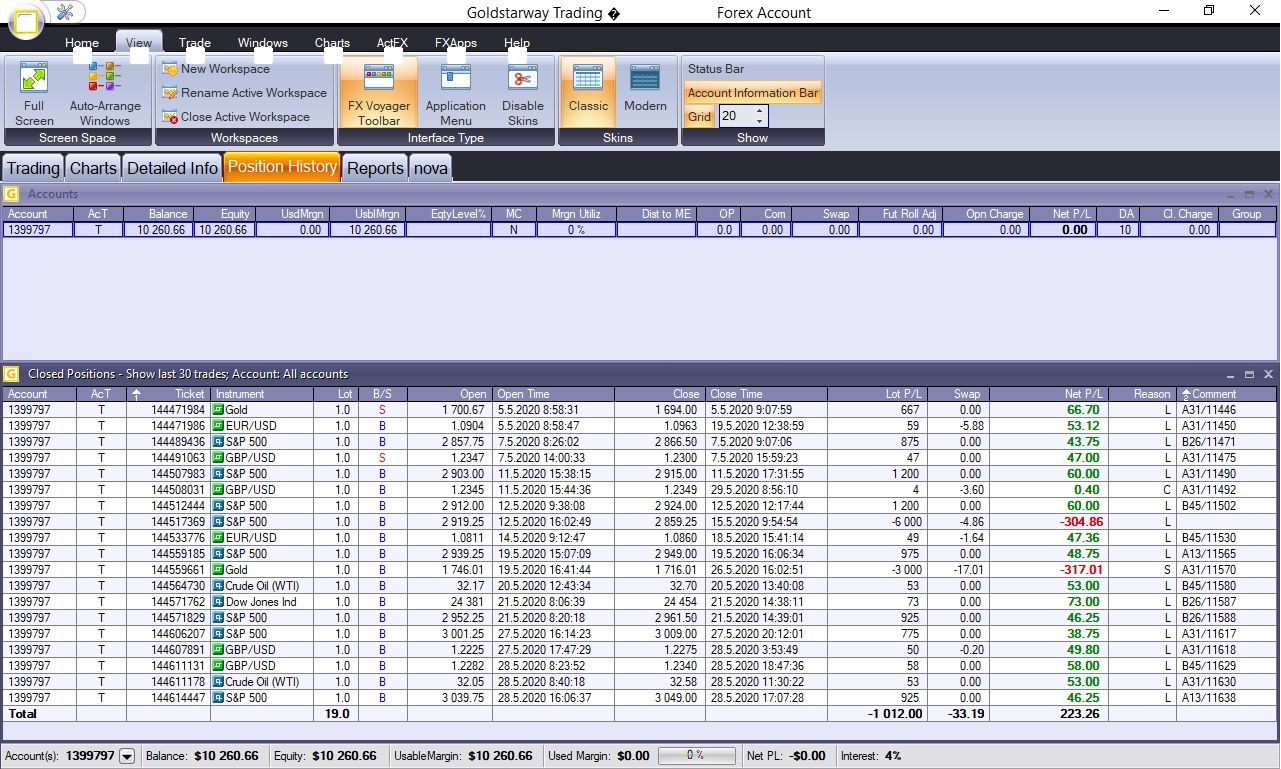
Task: Toggle the Grid option
Action: tap(700, 117)
